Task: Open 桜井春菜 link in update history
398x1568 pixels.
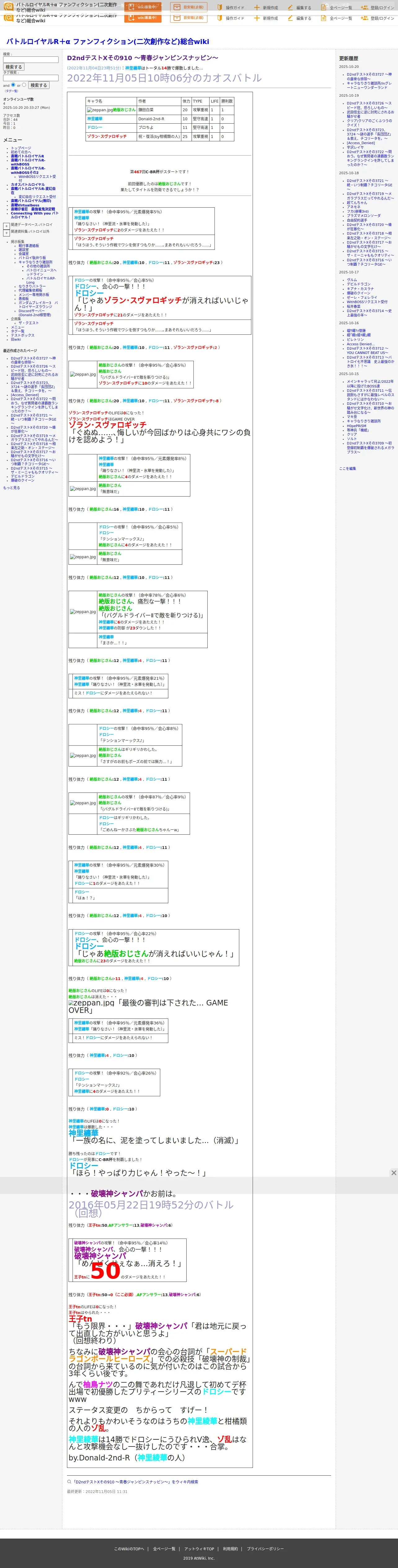Action: (x=354, y=306)
